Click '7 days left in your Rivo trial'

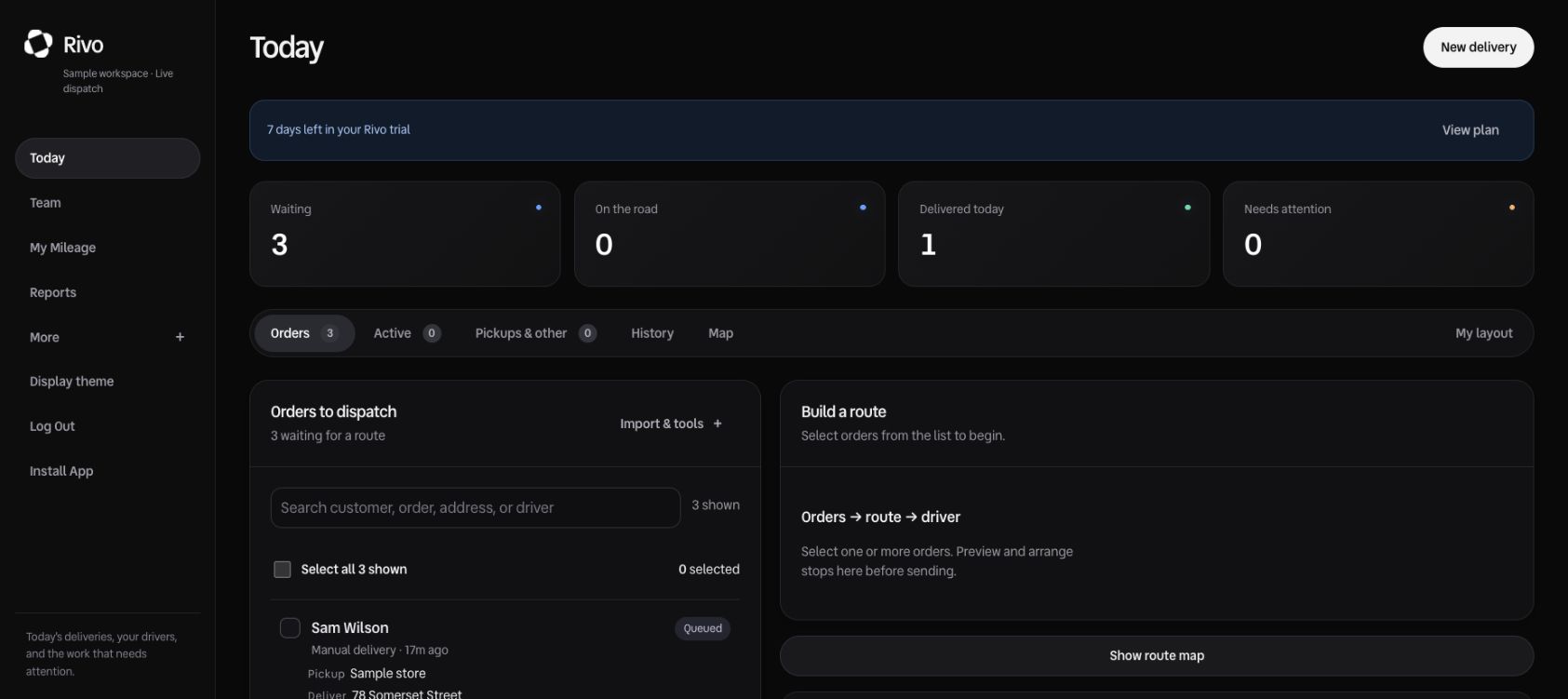(x=339, y=130)
